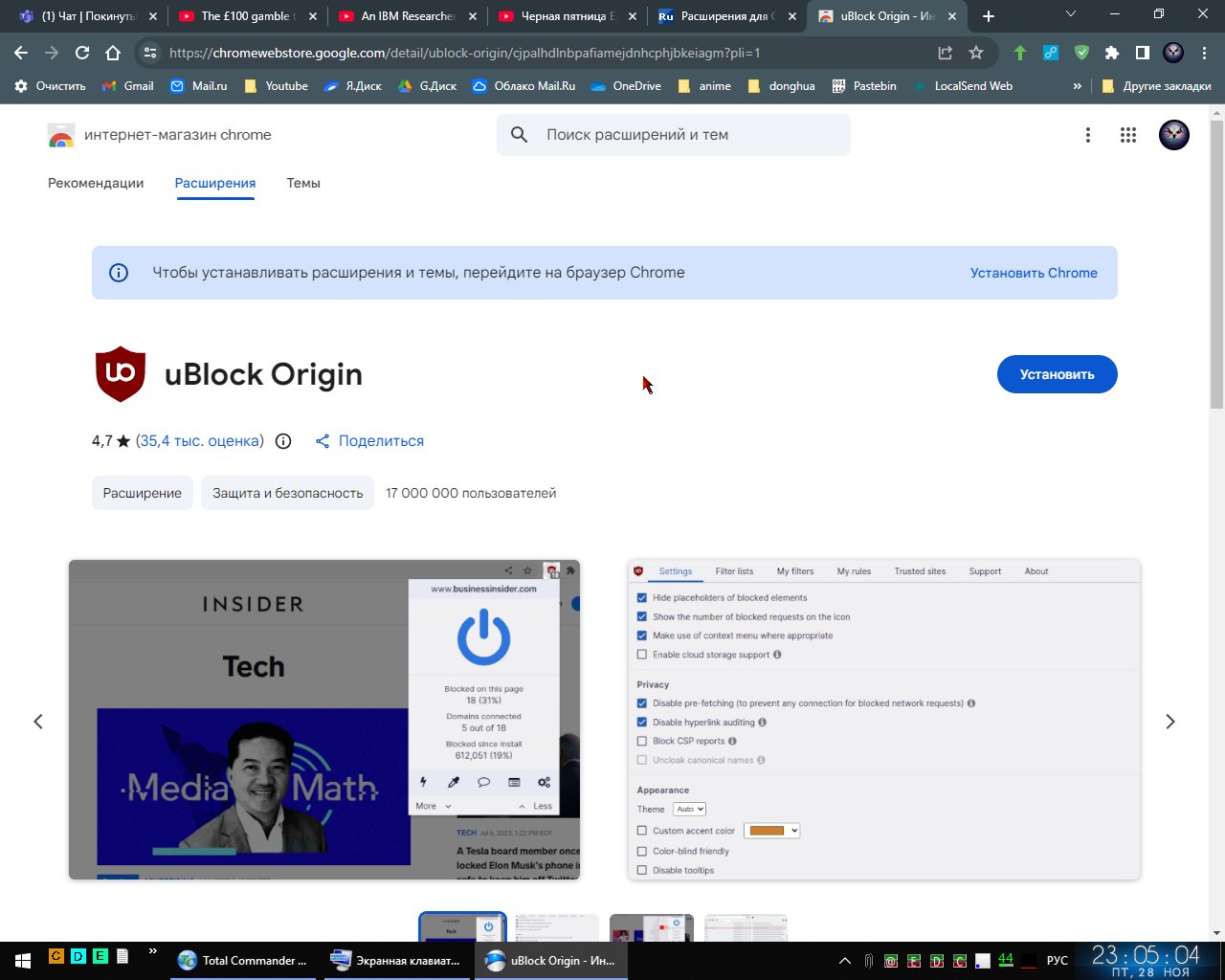Show next screenshot with right arrow

[1169, 722]
